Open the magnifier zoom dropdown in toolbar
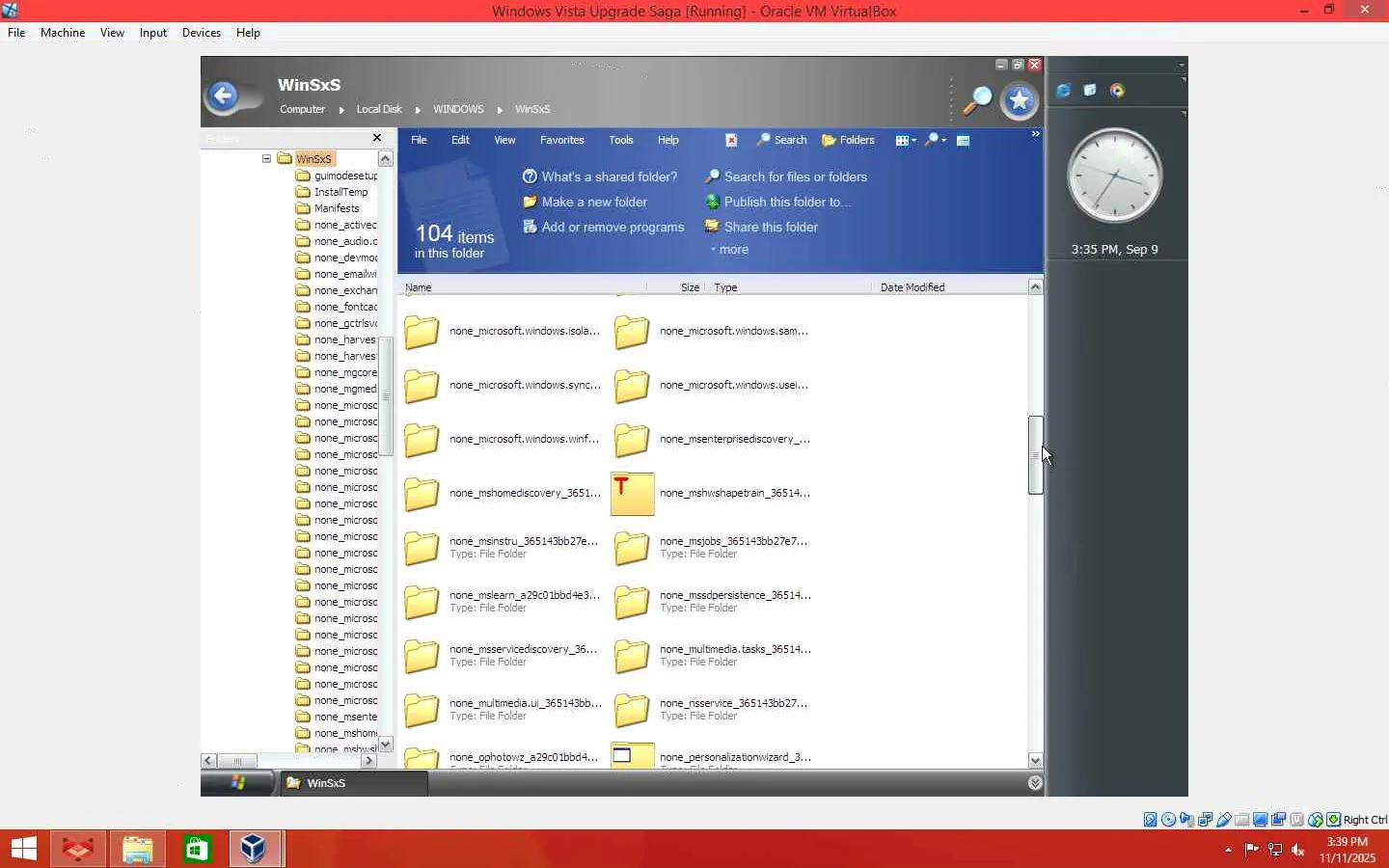This screenshot has width=1389, height=868. [935, 141]
